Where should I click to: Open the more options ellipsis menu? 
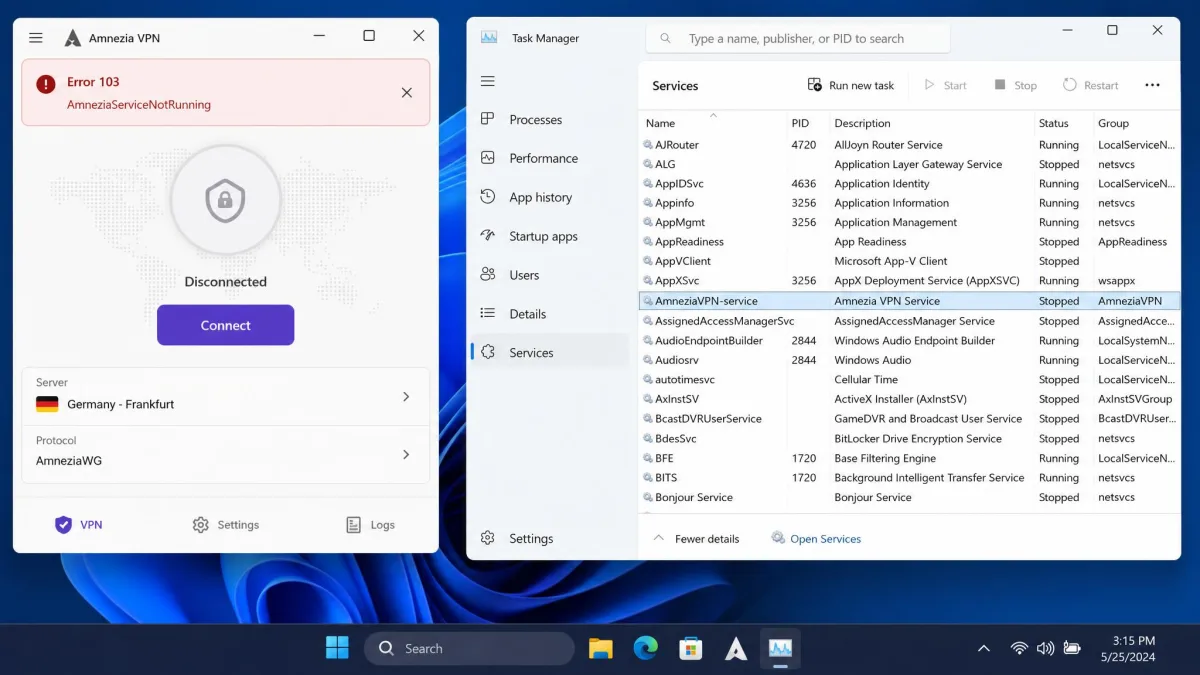[x=1152, y=85]
